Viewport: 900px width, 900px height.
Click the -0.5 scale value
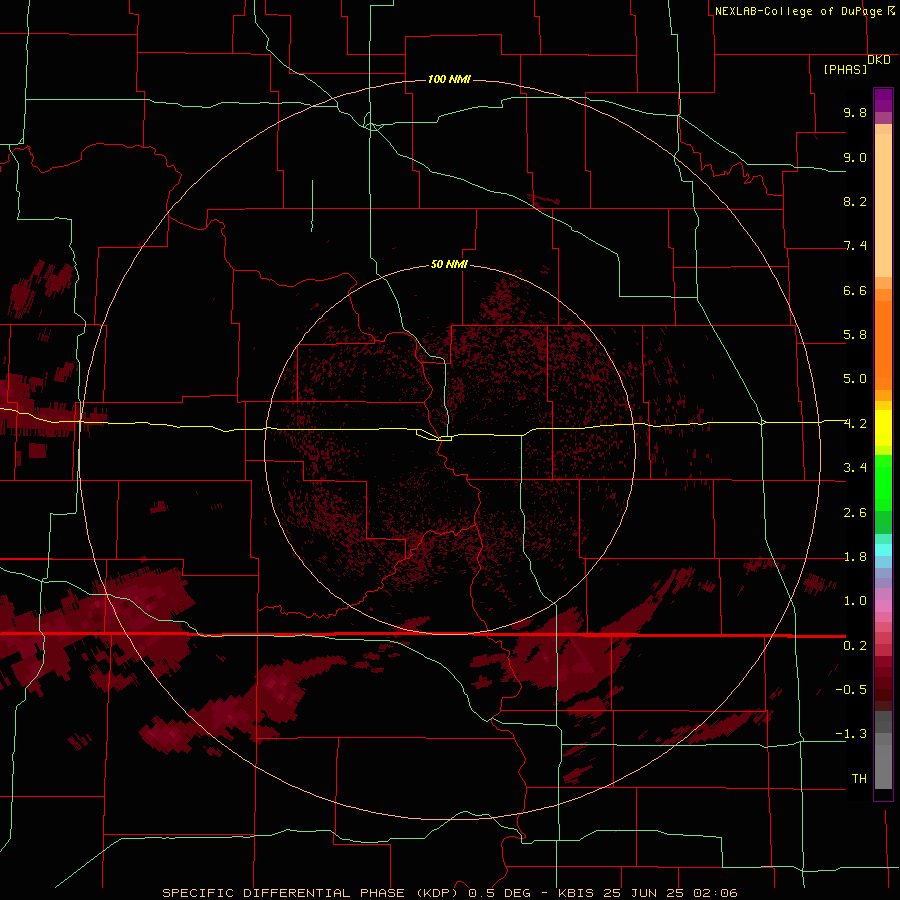click(x=851, y=690)
